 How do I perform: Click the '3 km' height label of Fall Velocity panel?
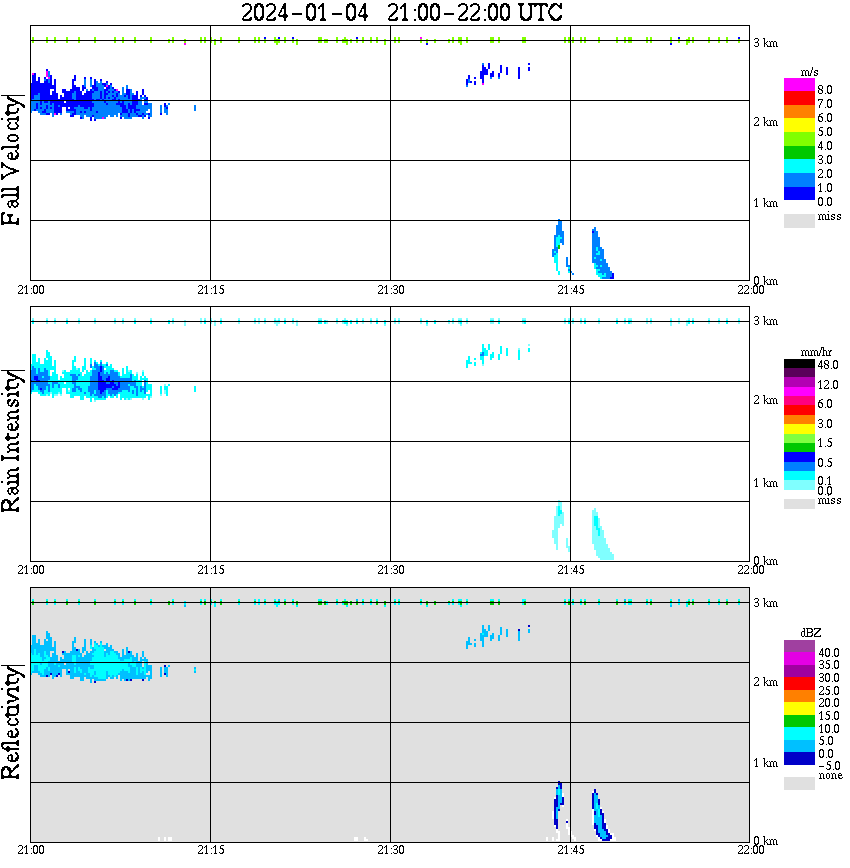click(765, 43)
